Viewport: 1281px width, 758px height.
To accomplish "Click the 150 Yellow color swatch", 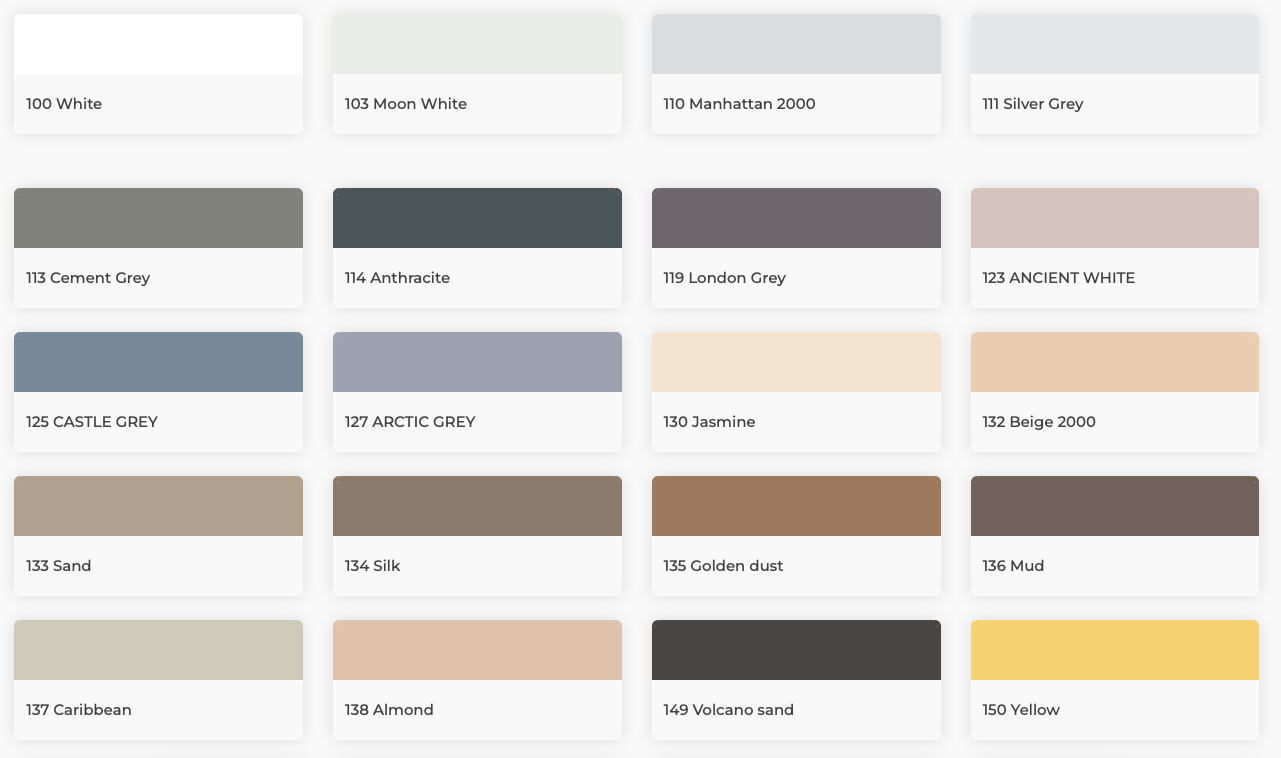I will pos(1114,651).
